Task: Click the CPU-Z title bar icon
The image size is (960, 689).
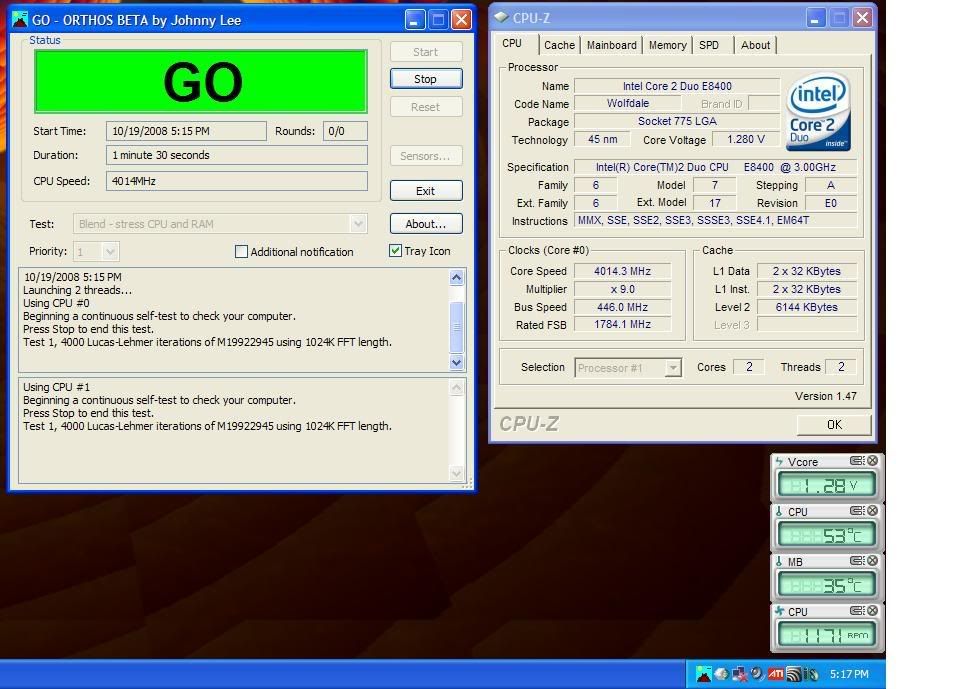Action: (501, 17)
